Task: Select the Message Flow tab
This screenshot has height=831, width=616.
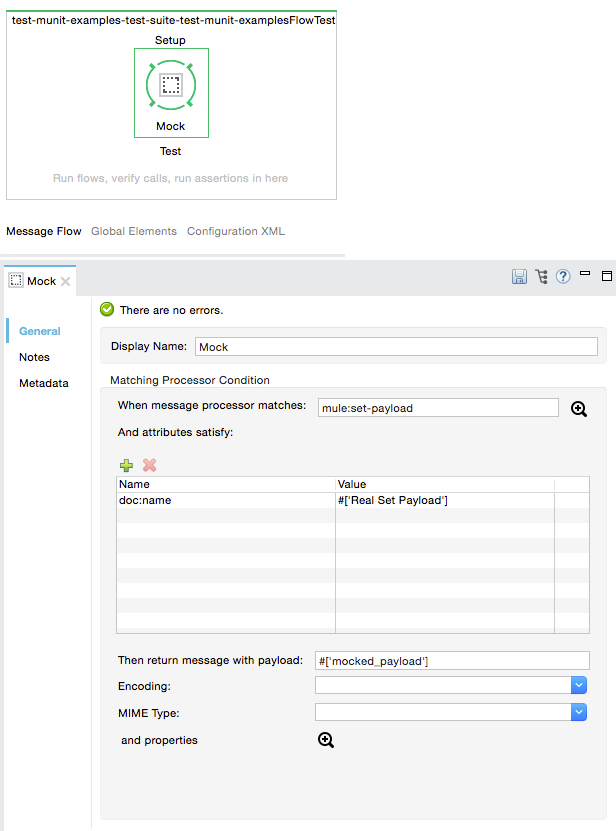Action: pos(44,231)
